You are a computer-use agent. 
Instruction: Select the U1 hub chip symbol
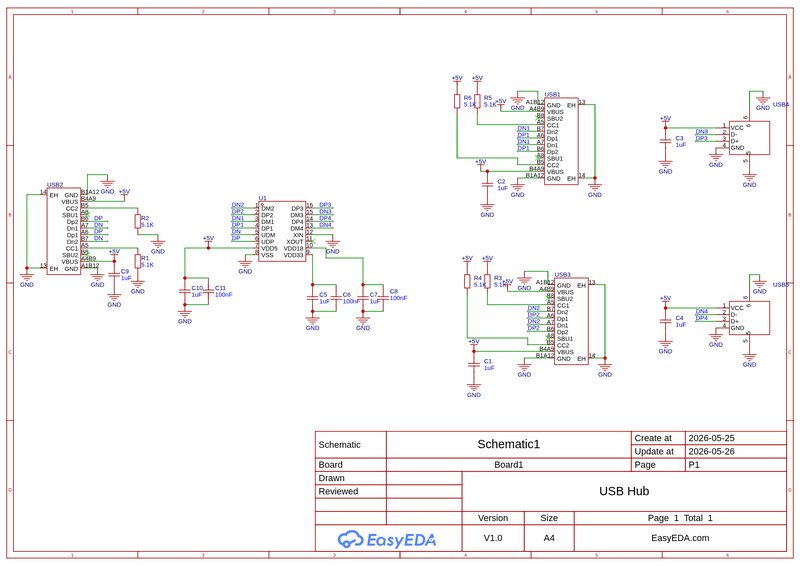(x=282, y=231)
